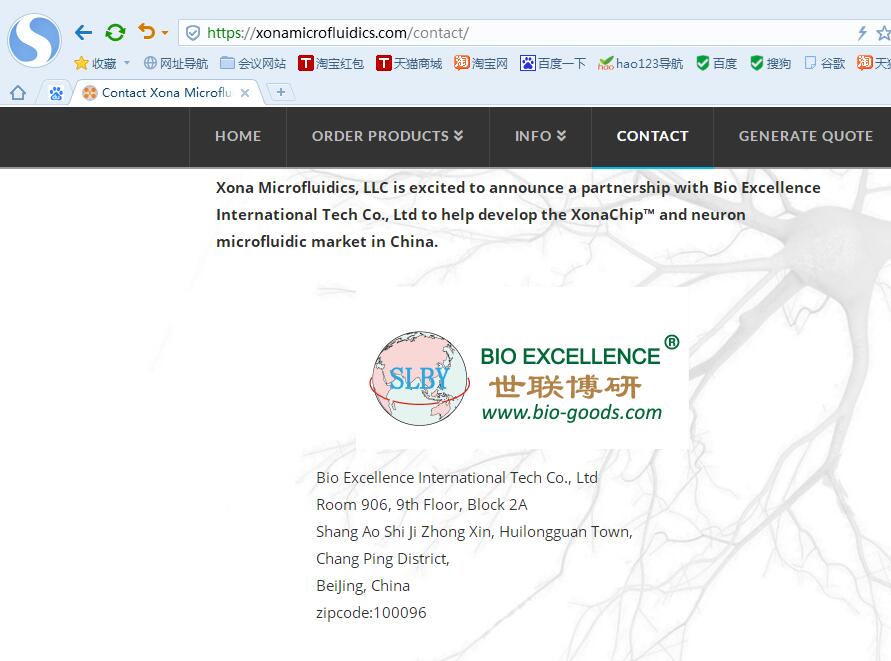Open the home page icon in tab strip
This screenshot has width=891, height=661.
pos(17,93)
